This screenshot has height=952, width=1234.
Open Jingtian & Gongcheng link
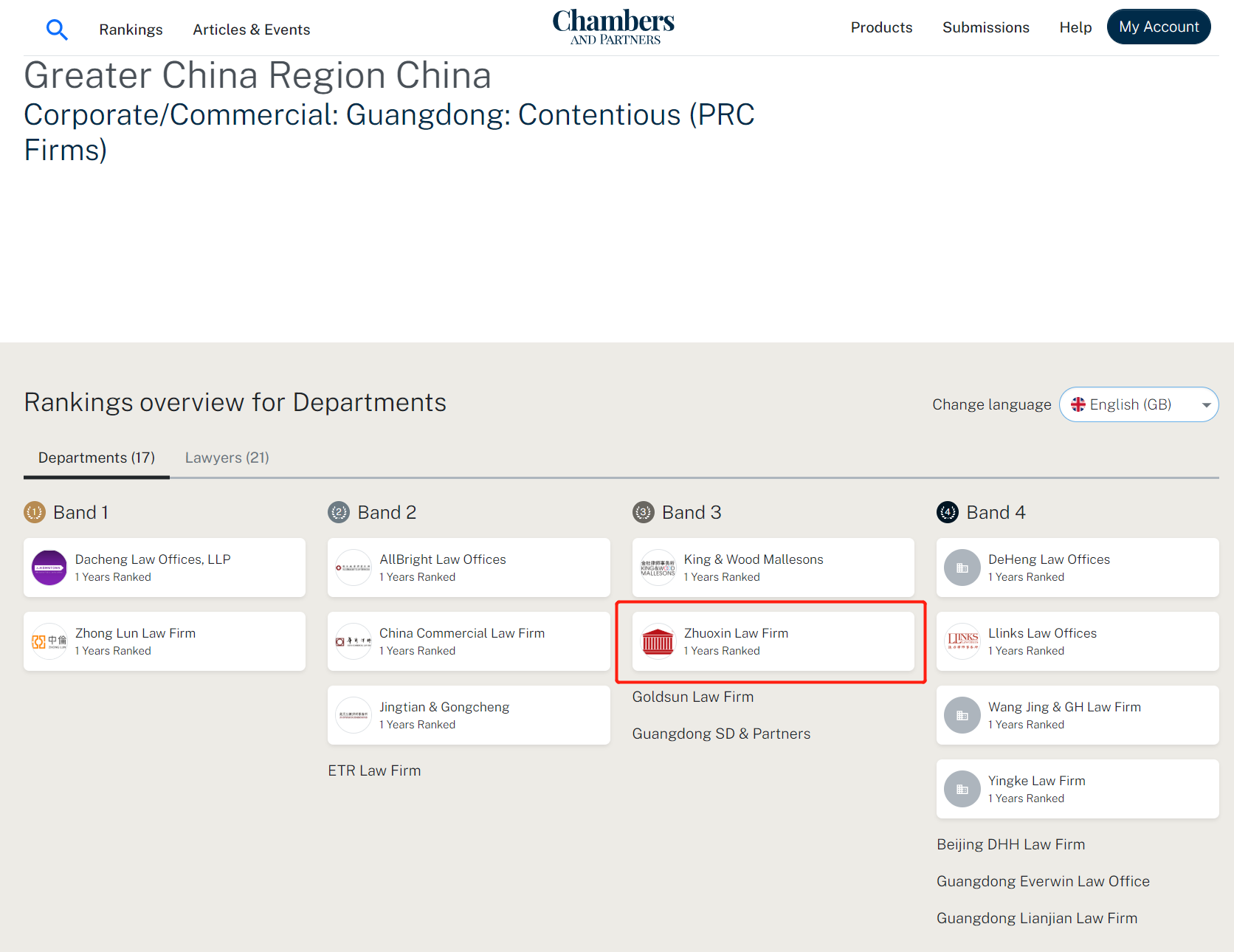click(444, 707)
